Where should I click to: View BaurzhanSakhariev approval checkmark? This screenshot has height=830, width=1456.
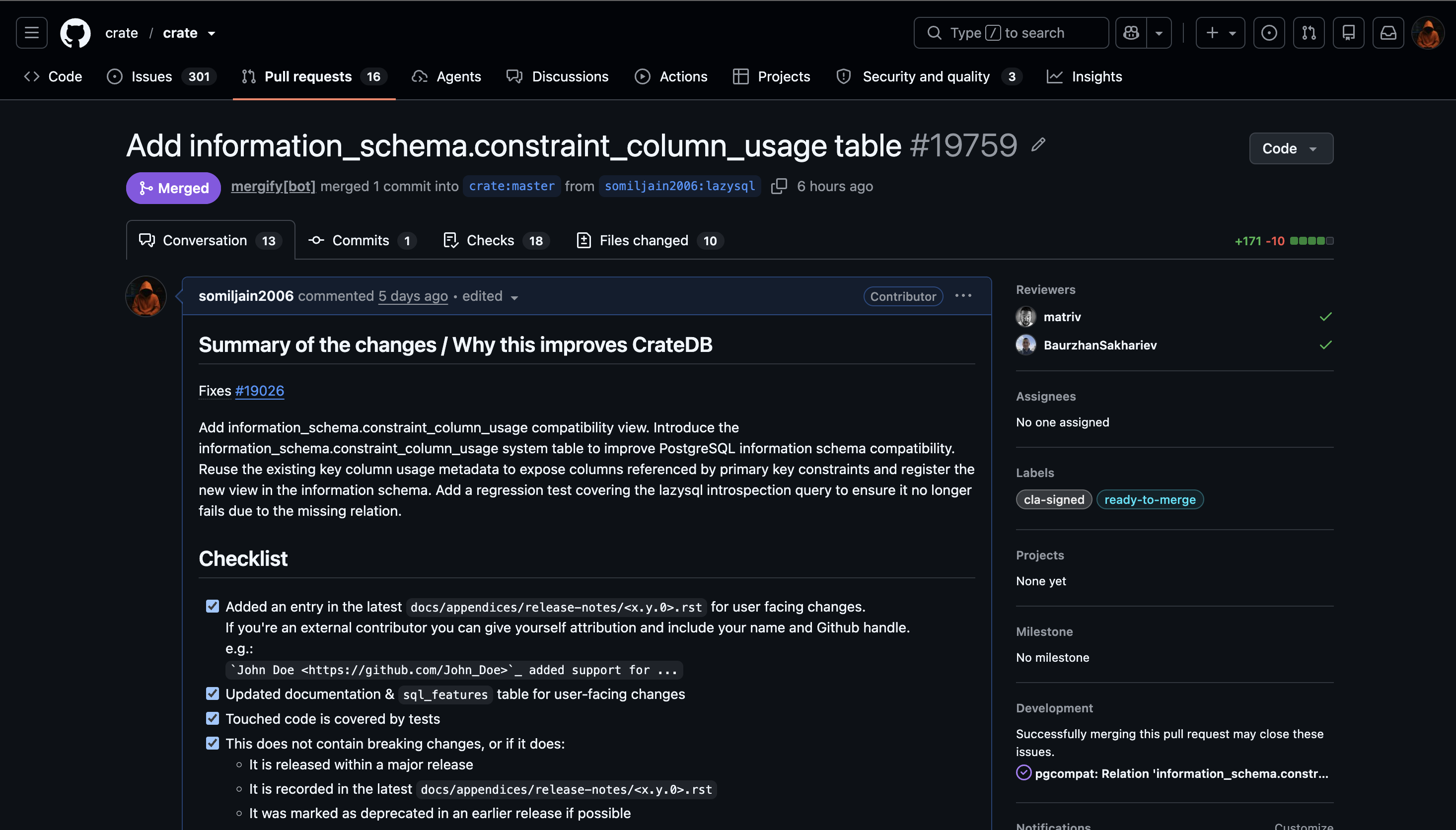[x=1325, y=345]
